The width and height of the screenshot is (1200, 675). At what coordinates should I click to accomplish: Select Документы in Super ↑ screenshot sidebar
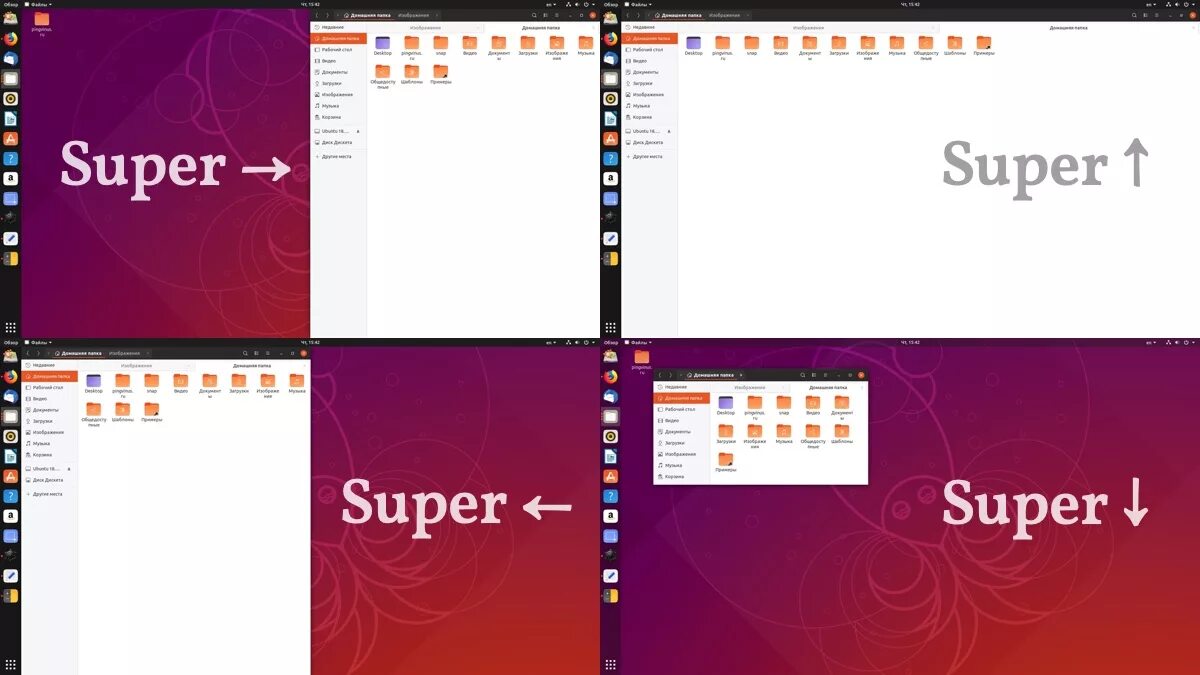(649, 72)
